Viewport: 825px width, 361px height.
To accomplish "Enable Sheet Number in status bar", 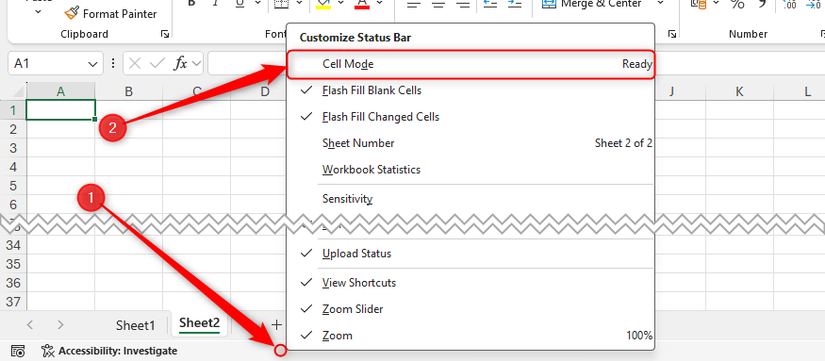I will [470, 143].
